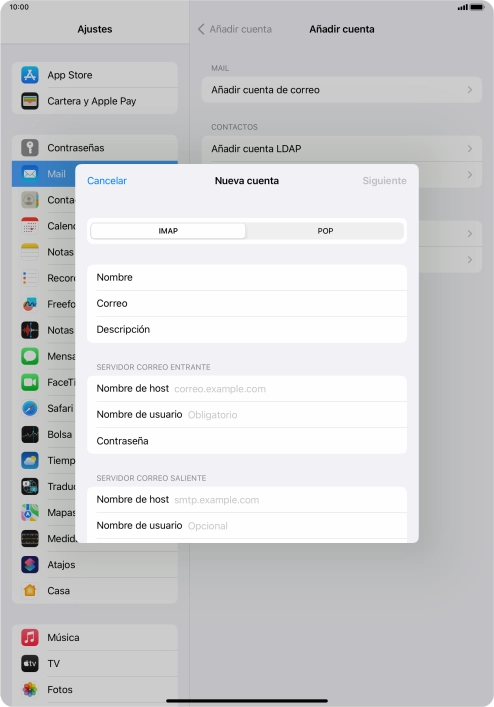Cancel the Nueva cuenta dialog
The height and width of the screenshot is (707, 494).
(x=107, y=180)
